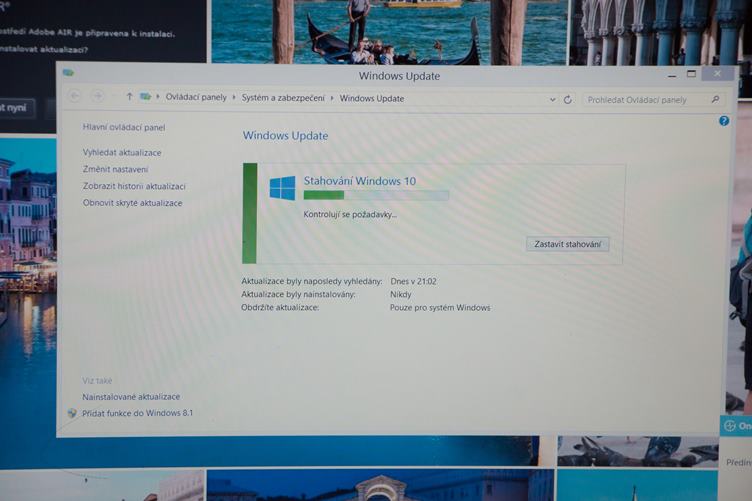Click the Windows Update title bar icon
This screenshot has width=752, height=501.
[x=68, y=73]
